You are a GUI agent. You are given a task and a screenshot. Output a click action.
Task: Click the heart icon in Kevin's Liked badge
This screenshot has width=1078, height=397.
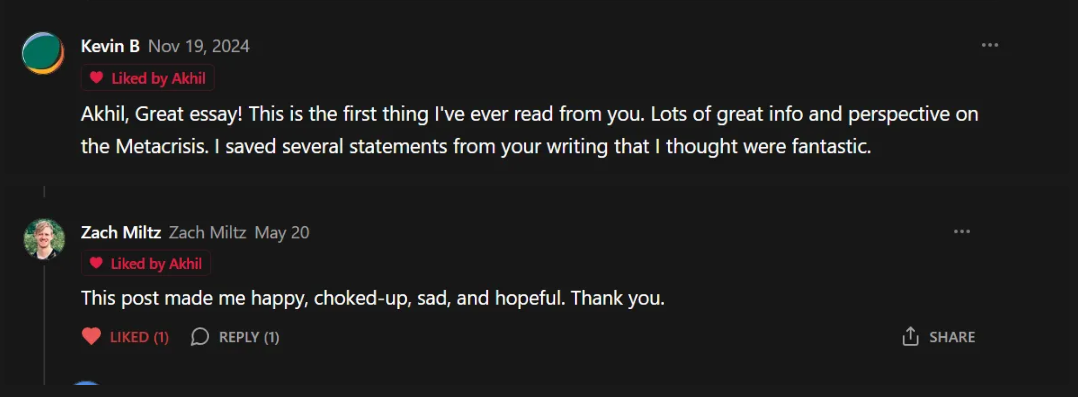[96, 78]
